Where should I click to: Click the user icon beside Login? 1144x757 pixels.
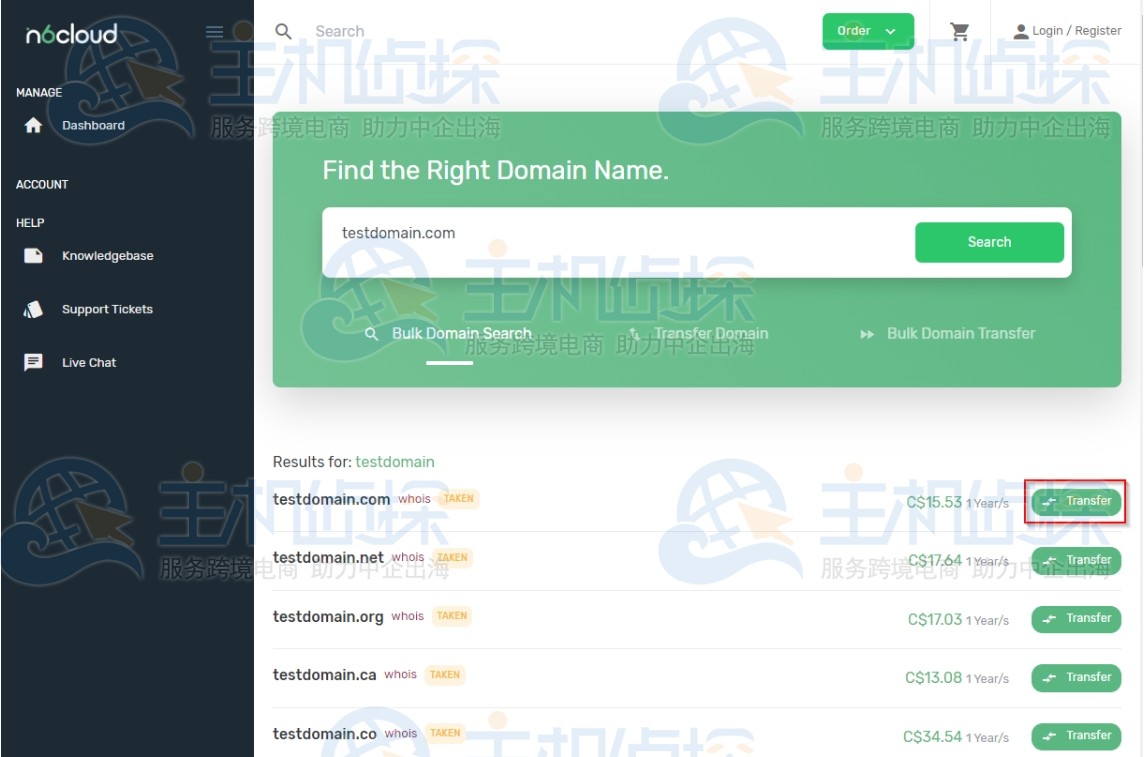pyautogui.click(x=1021, y=31)
